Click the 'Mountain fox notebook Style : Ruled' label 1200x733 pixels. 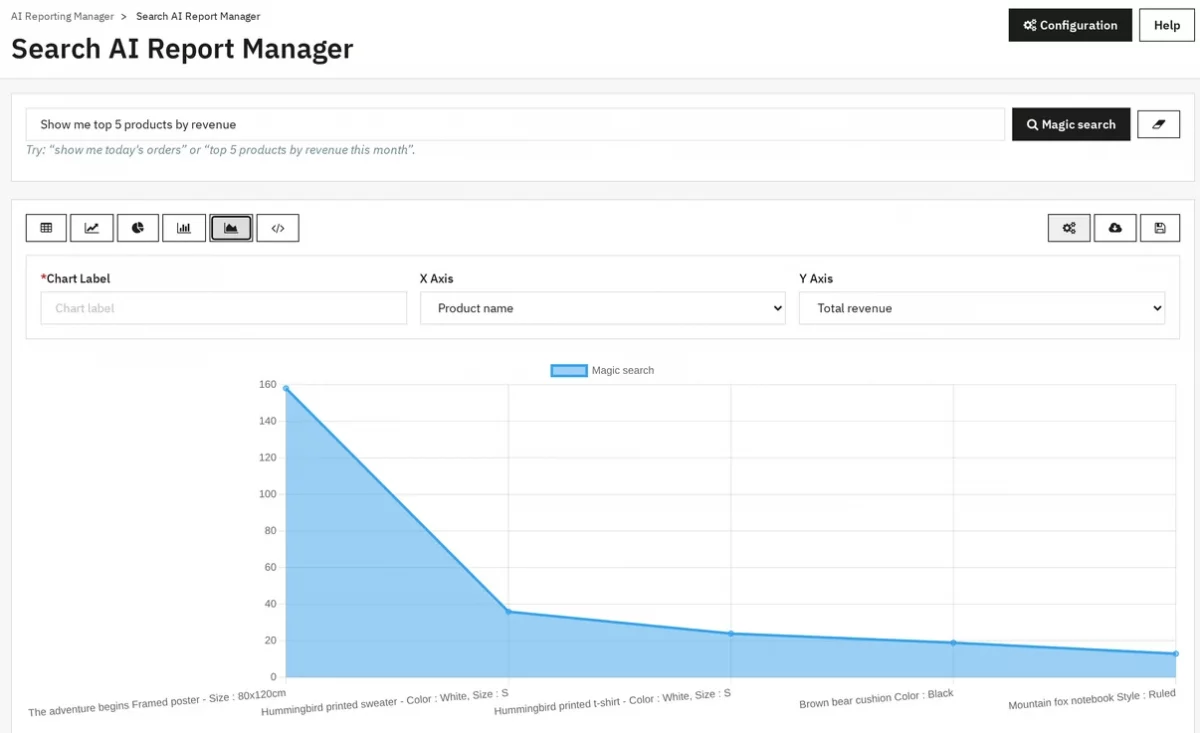[x=1092, y=698]
